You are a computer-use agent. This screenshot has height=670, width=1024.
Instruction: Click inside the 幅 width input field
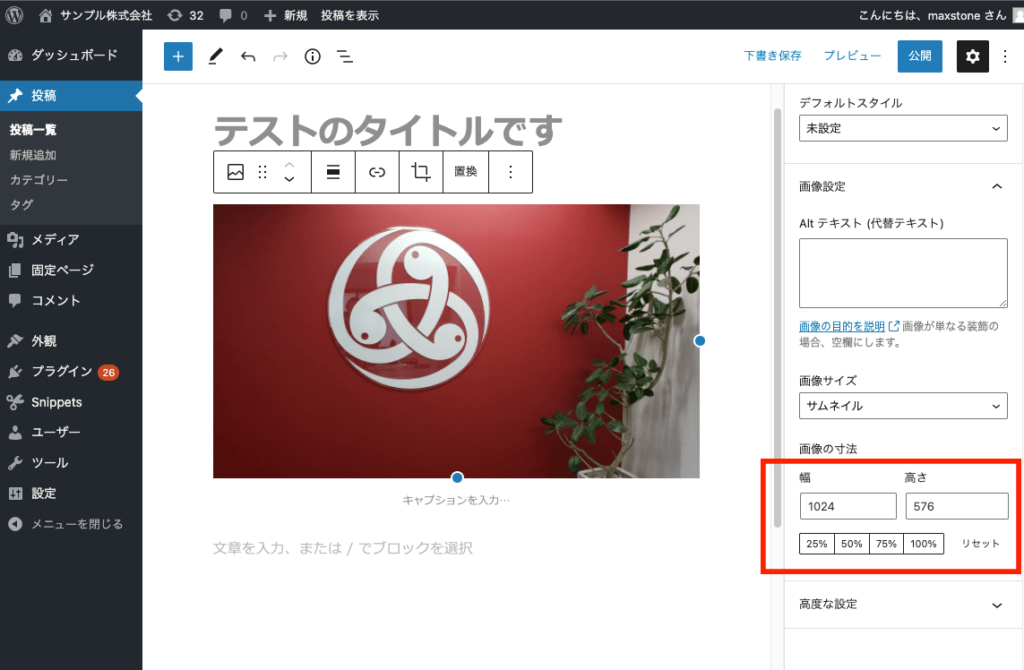point(848,506)
